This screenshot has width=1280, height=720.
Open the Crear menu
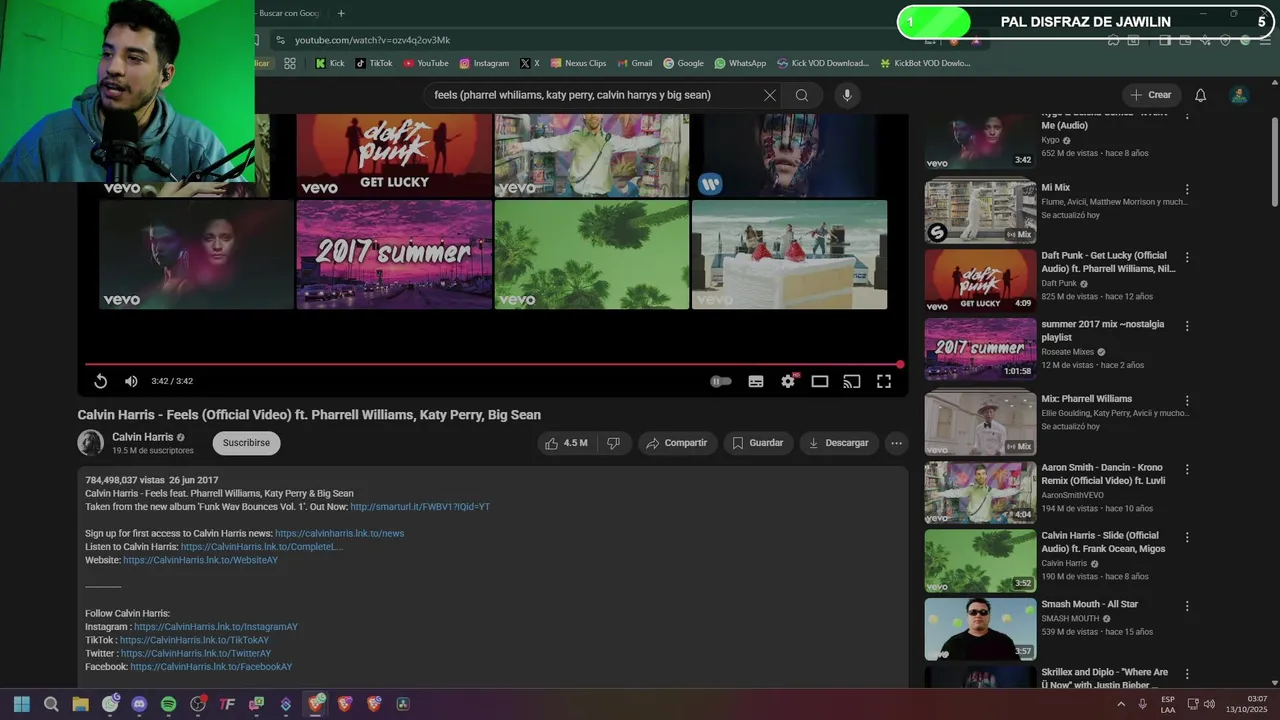[1151, 95]
